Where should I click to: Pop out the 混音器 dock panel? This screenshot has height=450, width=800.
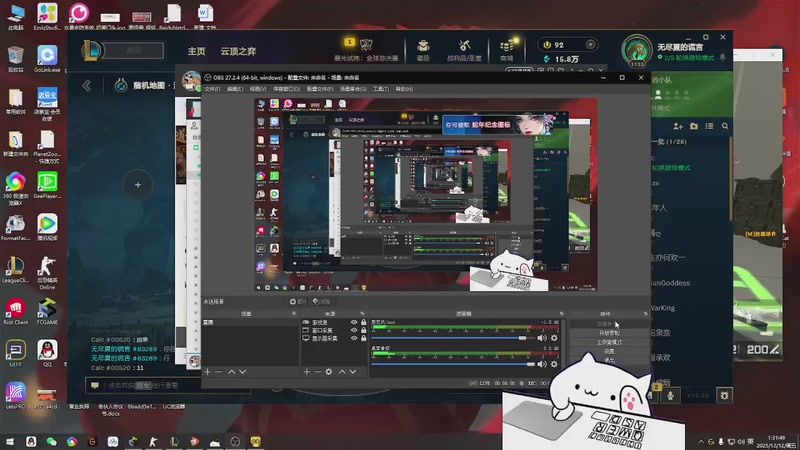[x=561, y=313]
